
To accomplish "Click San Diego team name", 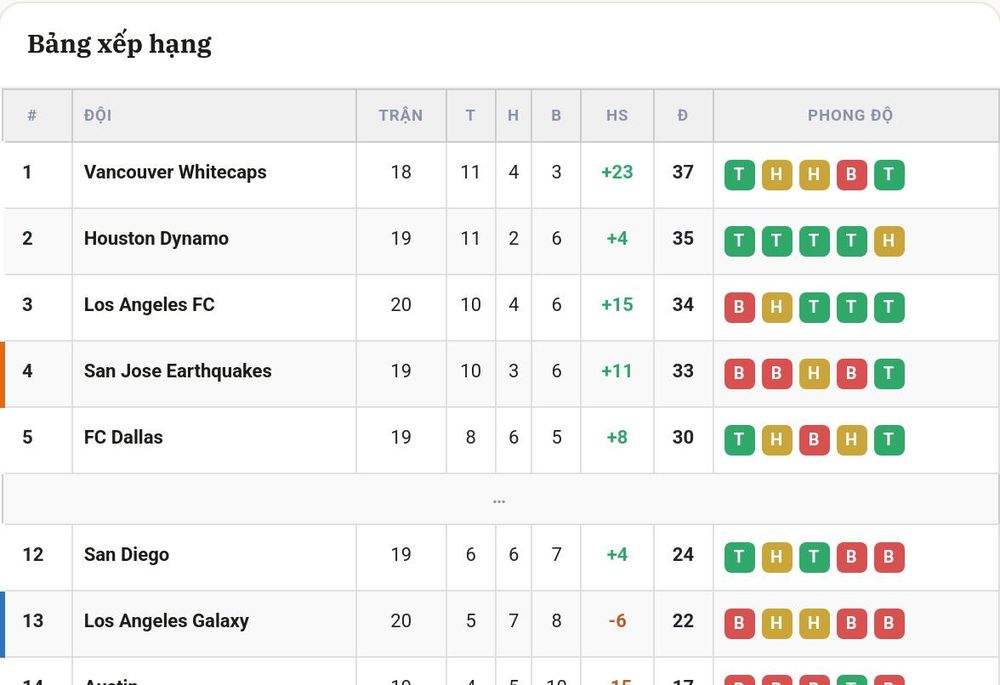I will tap(127, 555).
